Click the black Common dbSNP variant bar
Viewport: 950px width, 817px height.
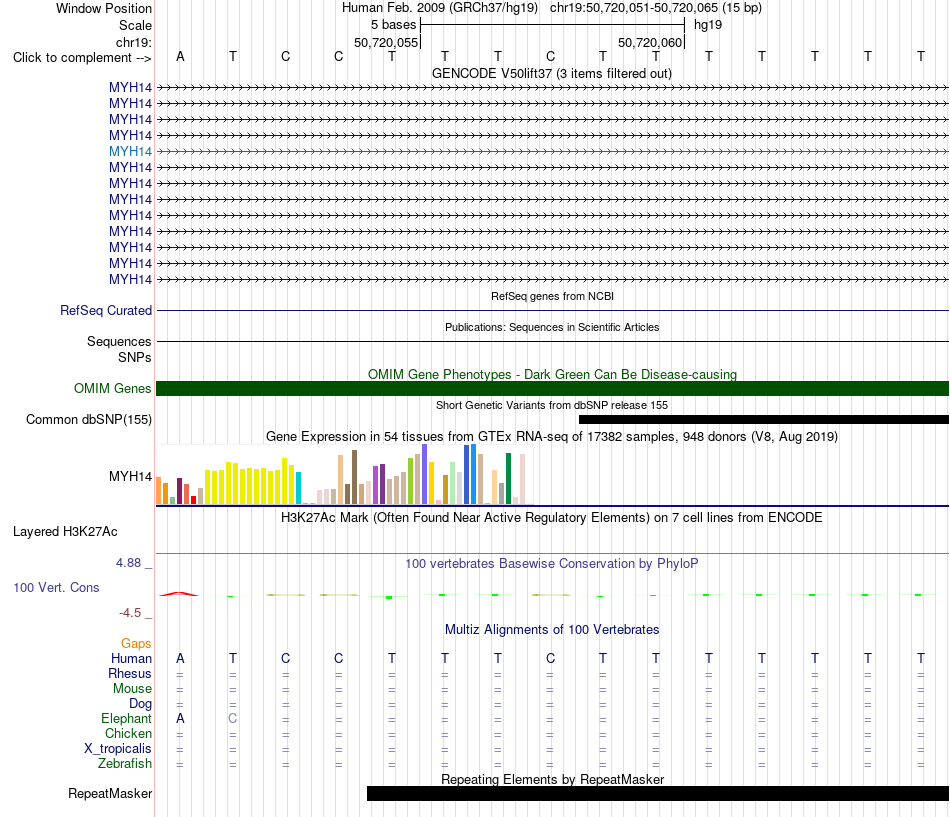click(x=763, y=419)
